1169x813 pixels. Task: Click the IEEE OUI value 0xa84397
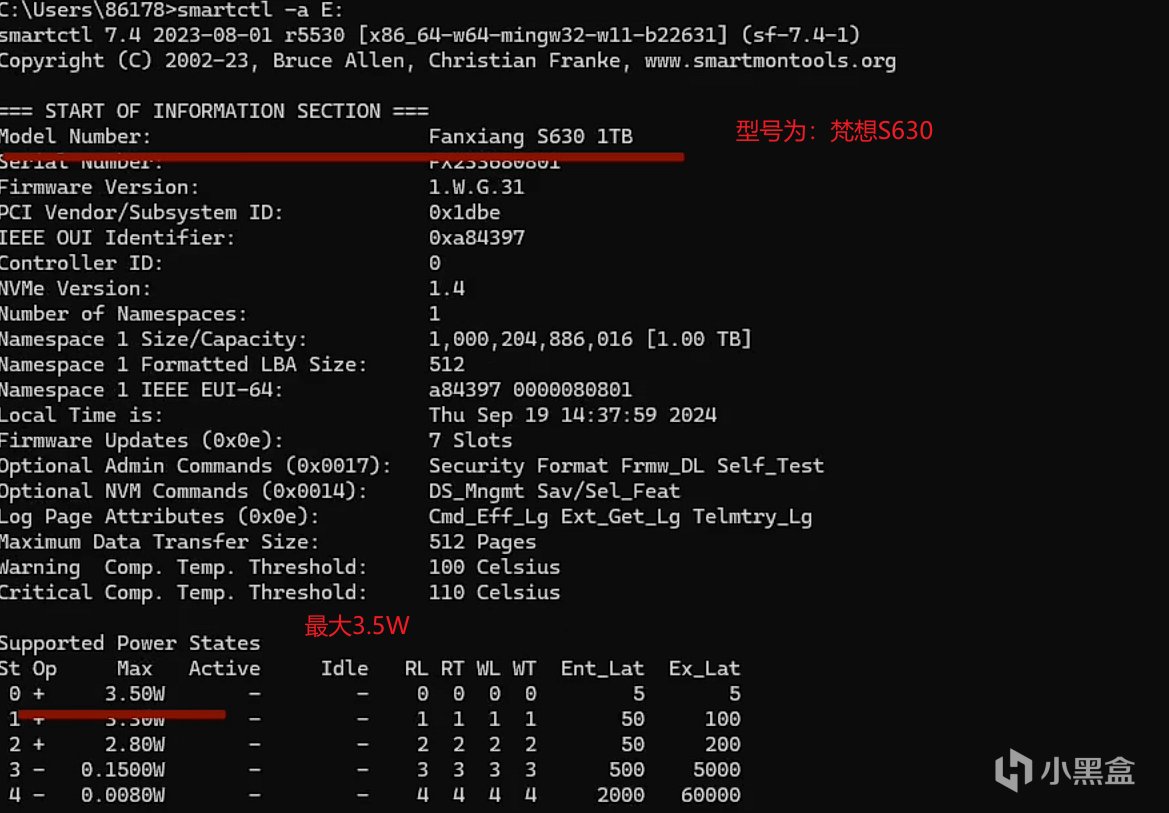pyautogui.click(x=476, y=238)
